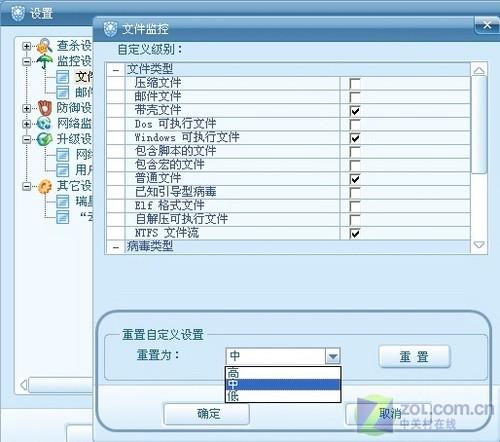Select the 用户 page icon under upgrade settings
Image resolution: width=500 pixels, height=442 pixels.
pyautogui.click(x=63, y=170)
